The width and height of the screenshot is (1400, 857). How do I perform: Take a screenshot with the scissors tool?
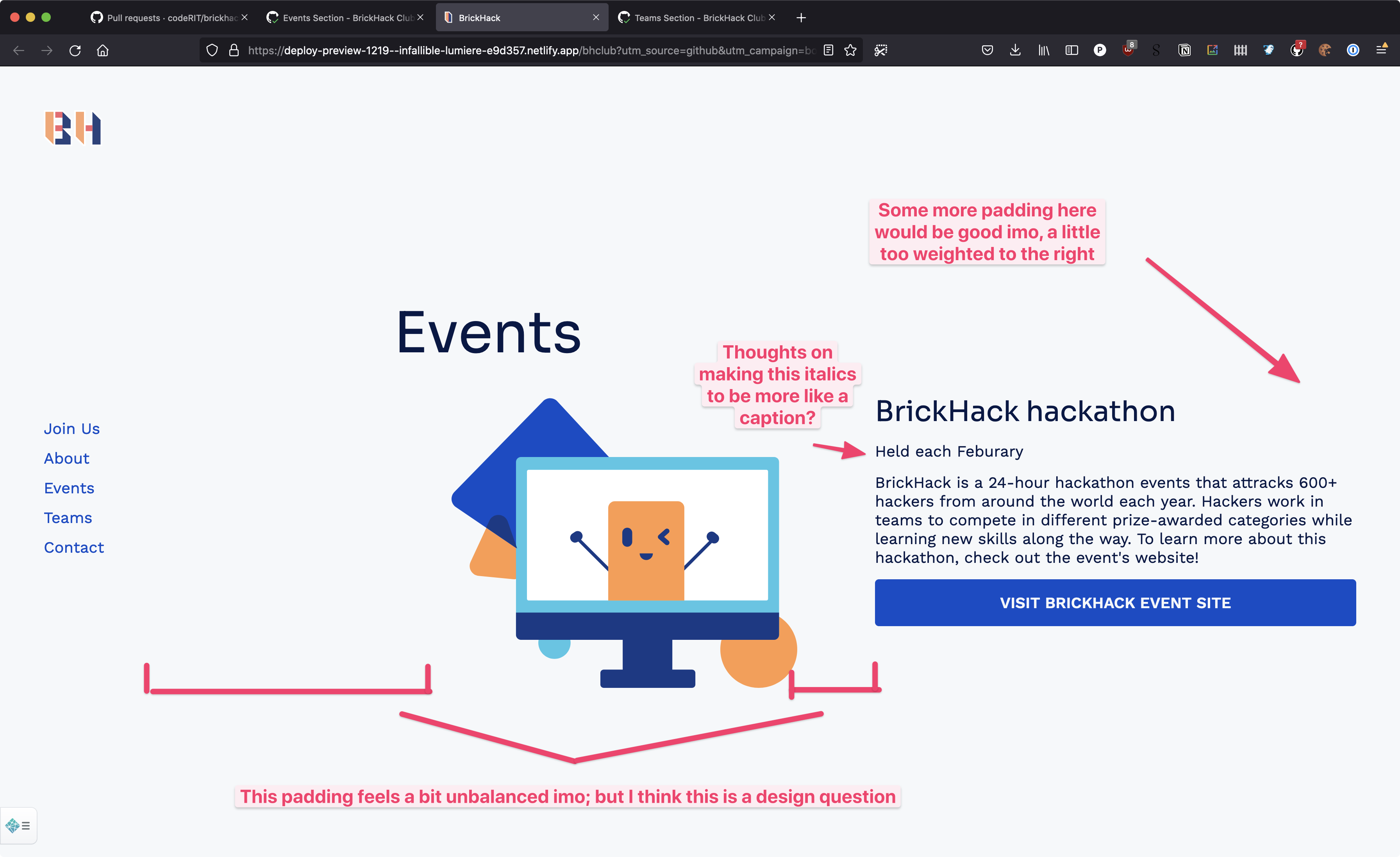[881, 50]
